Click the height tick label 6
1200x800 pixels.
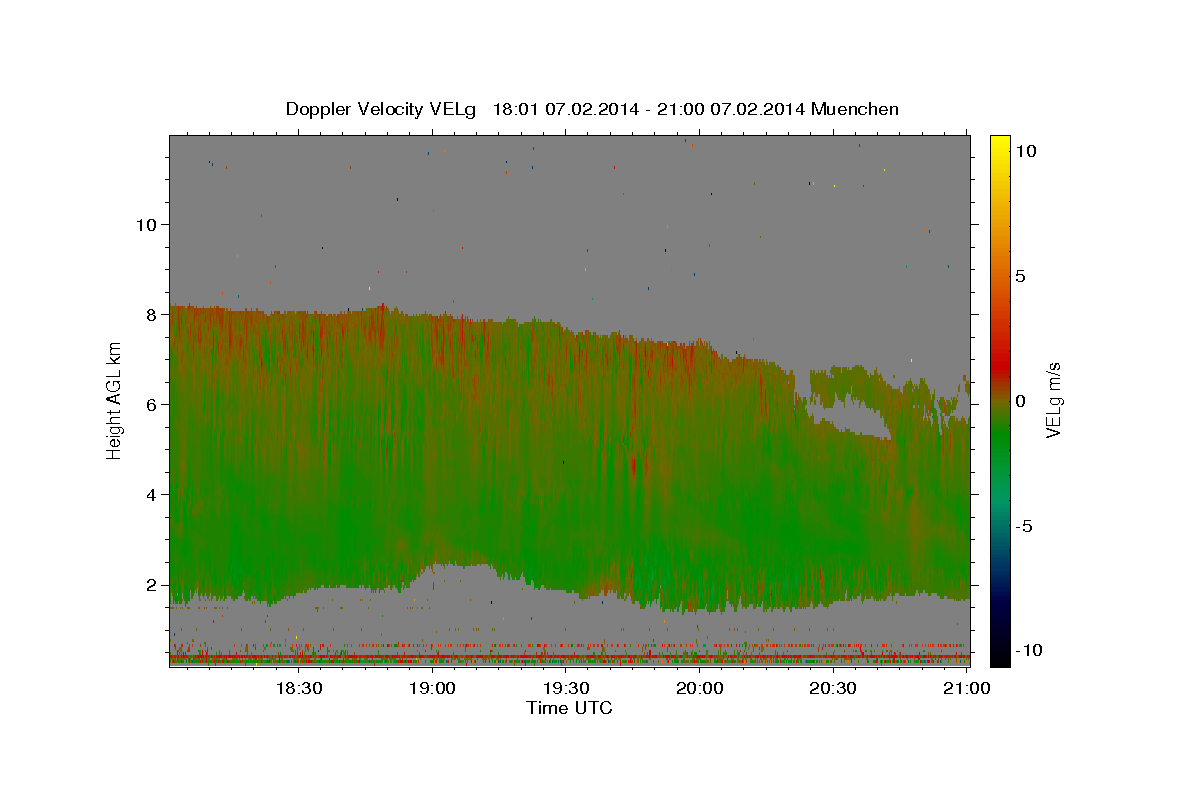point(152,404)
